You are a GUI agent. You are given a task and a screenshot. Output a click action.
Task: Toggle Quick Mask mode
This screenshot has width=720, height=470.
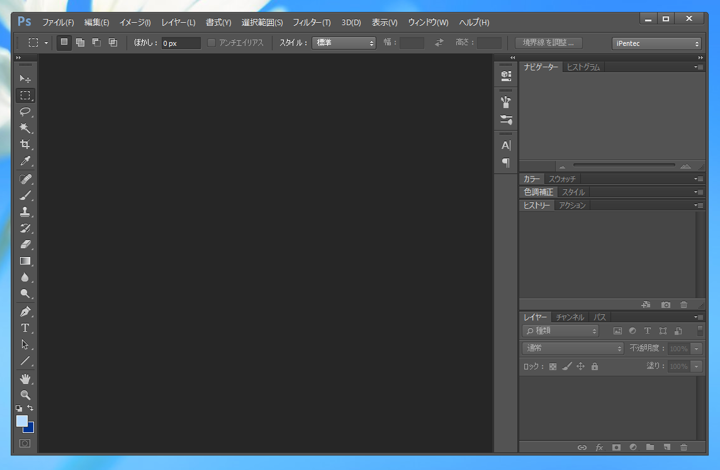pos(25,443)
